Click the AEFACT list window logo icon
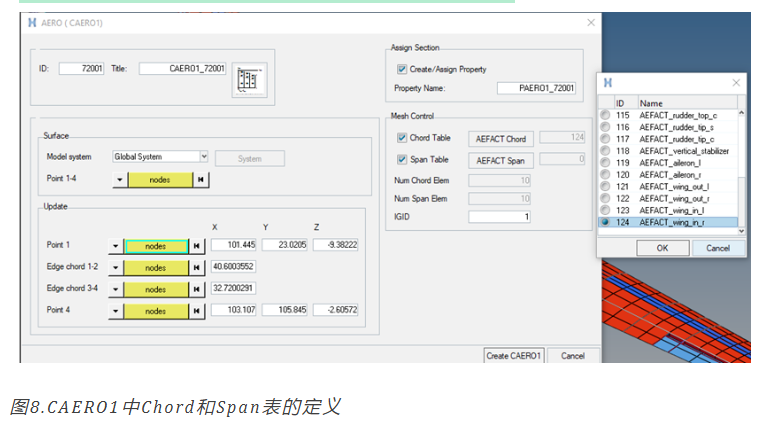 [608, 83]
